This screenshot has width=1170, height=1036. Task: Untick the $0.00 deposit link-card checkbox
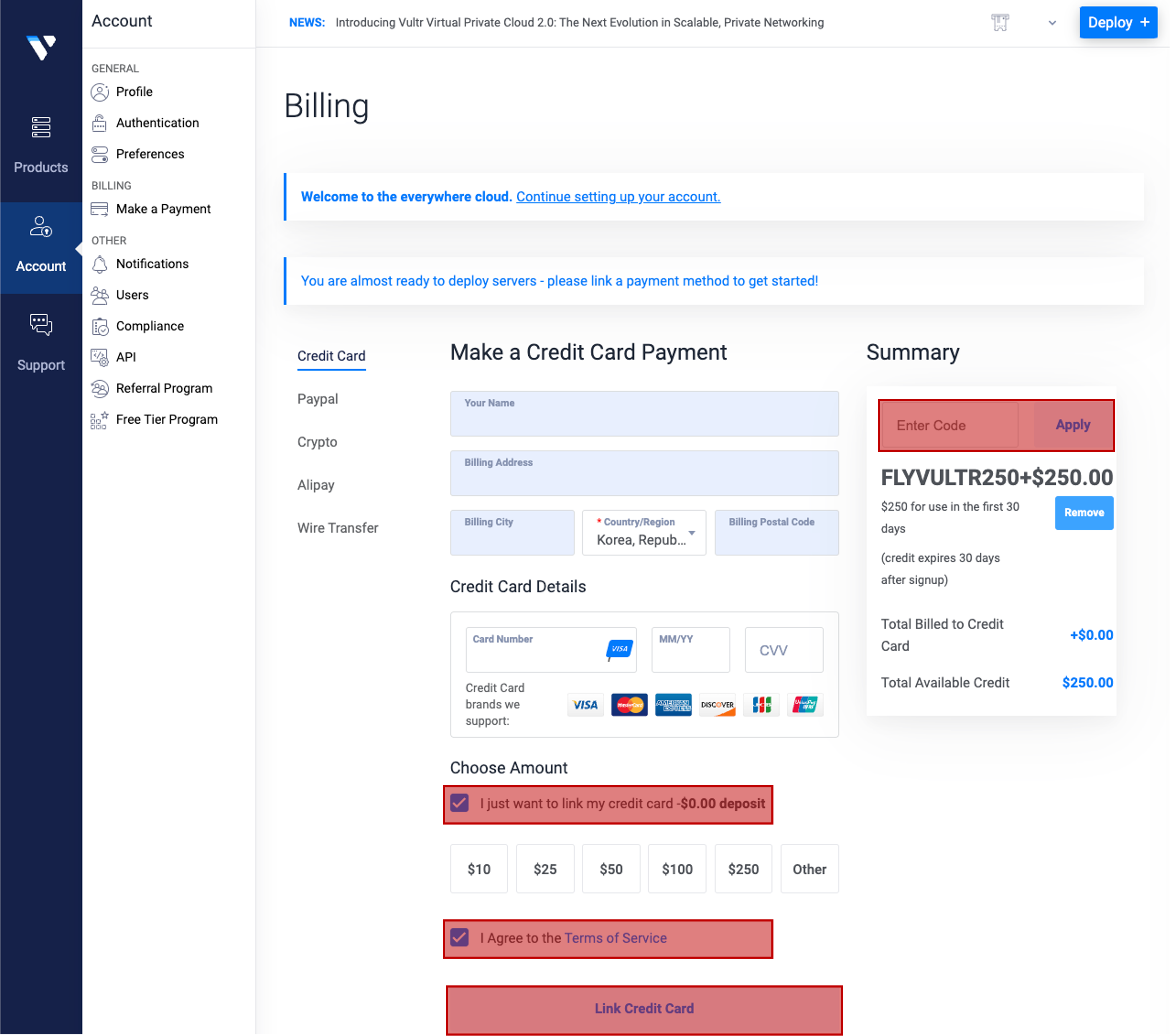coord(460,803)
